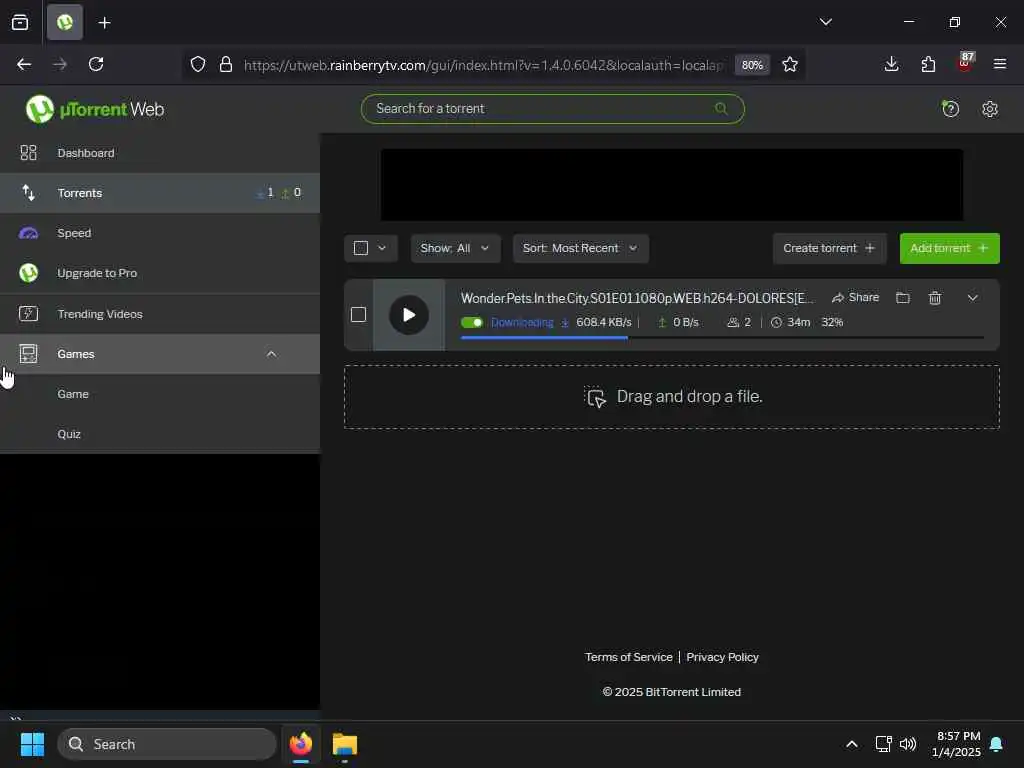Click Upgrade to Pro in sidebar

(159, 273)
